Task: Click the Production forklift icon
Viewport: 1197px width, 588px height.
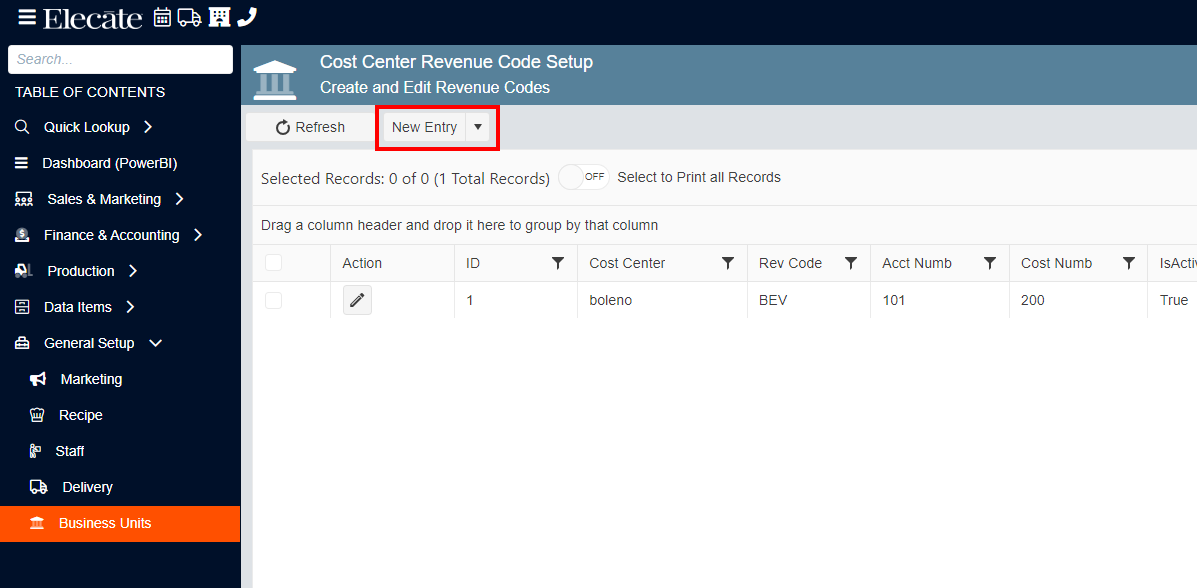Action: [24, 271]
